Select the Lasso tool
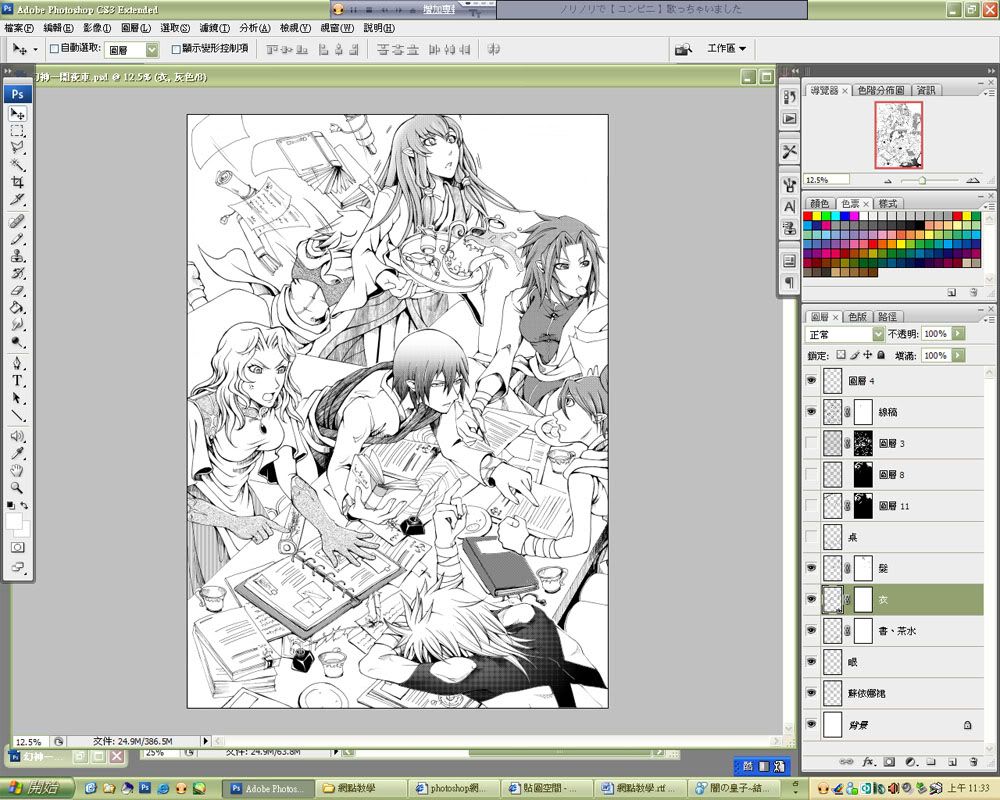Screen dimensions: 1000x800 click(x=17, y=147)
